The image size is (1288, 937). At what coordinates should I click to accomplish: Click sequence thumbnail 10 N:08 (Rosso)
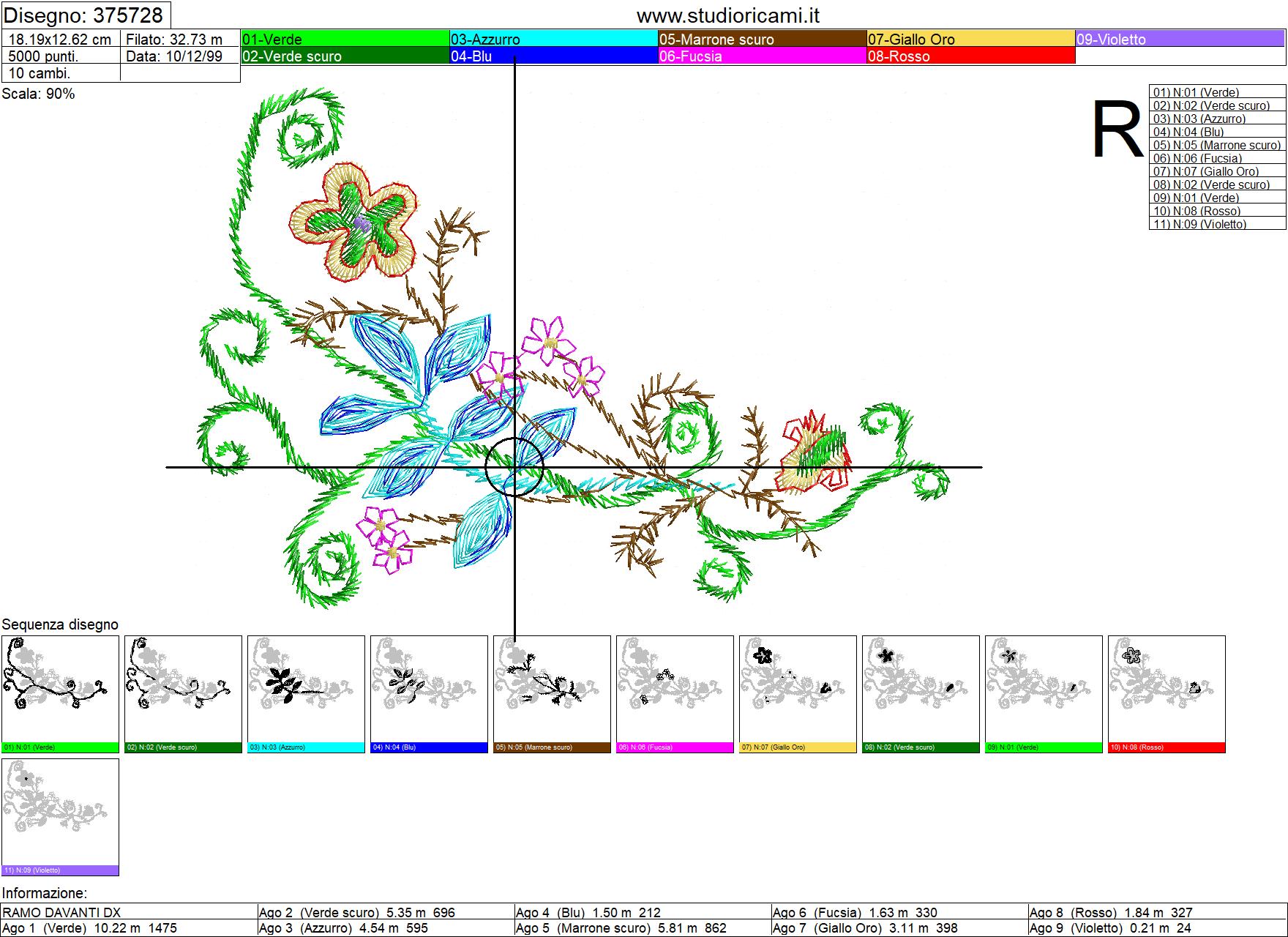pyautogui.click(x=1167, y=694)
